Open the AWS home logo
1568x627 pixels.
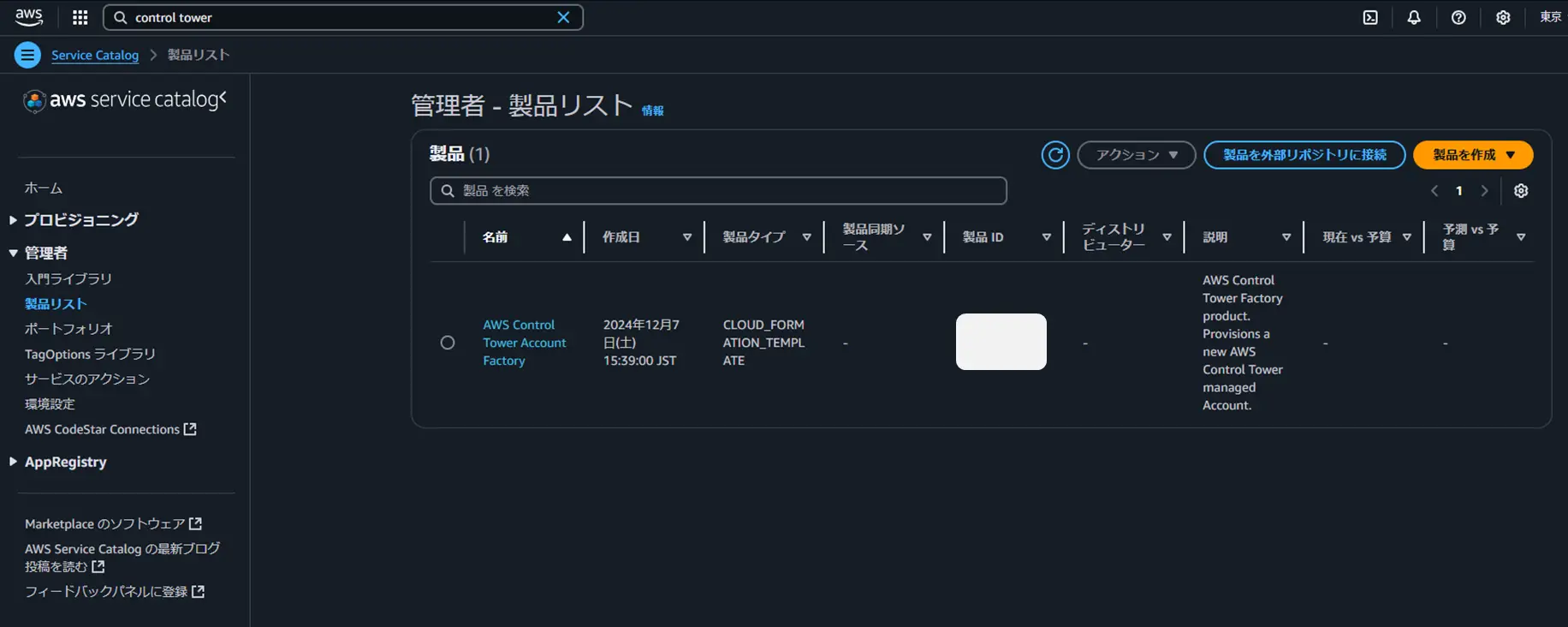coord(29,17)
